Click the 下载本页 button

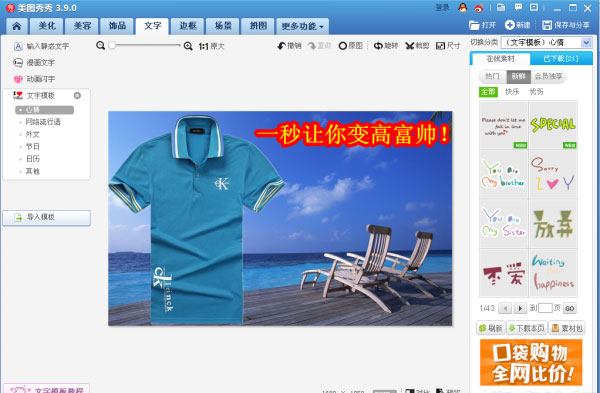pos(527,328)
